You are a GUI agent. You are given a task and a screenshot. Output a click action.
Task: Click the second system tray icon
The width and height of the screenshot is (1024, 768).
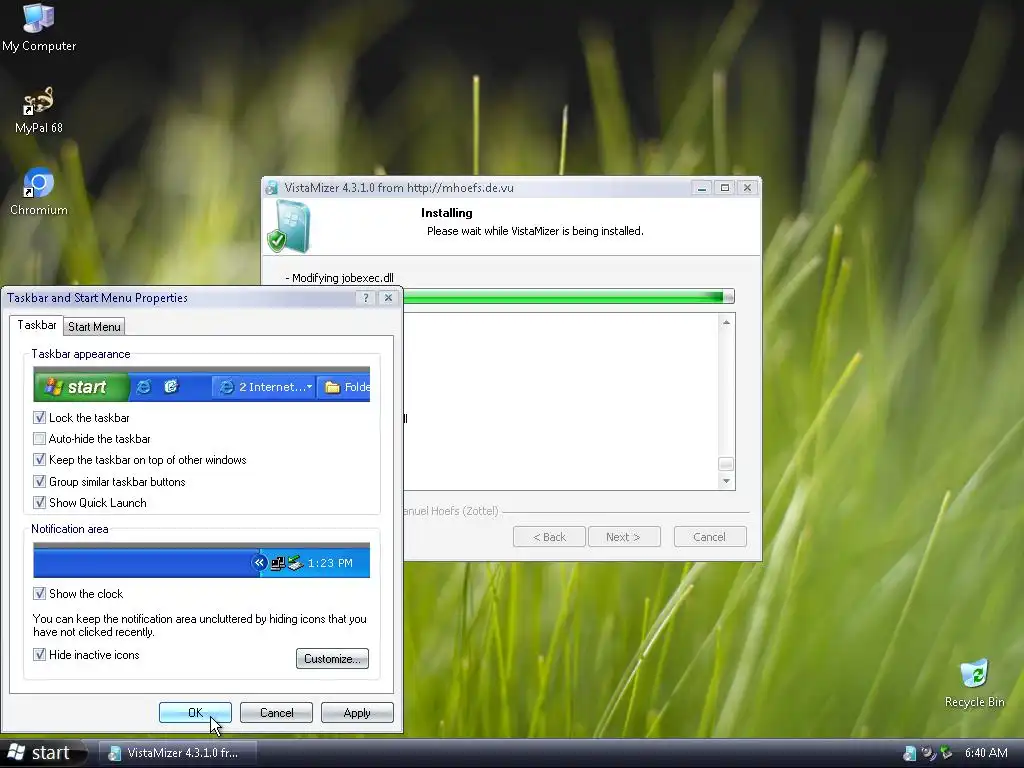[x=927, y=753]
